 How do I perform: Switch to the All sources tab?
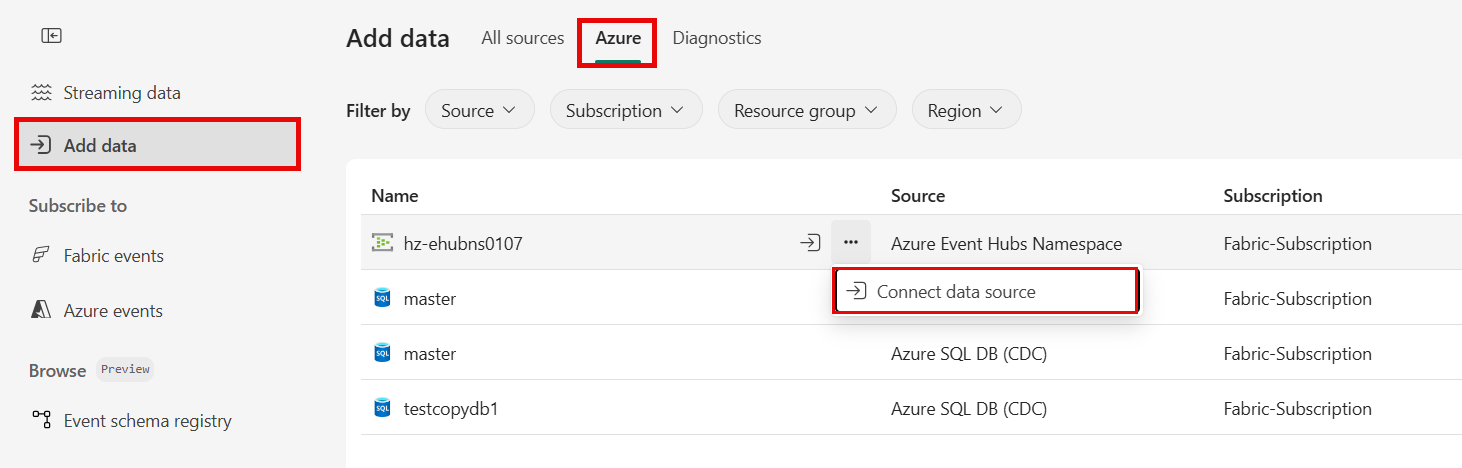coord(522,38)
